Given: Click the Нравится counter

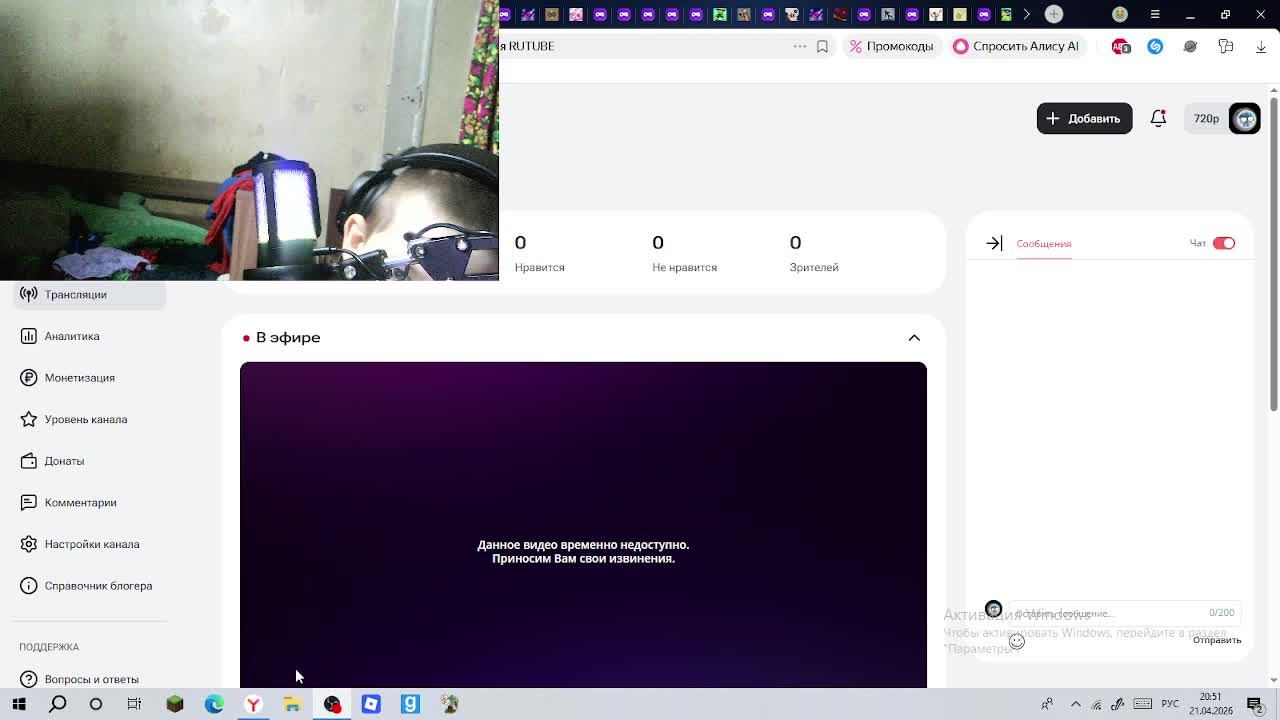Looking at the screenshot, I should [x=539, y=253].
